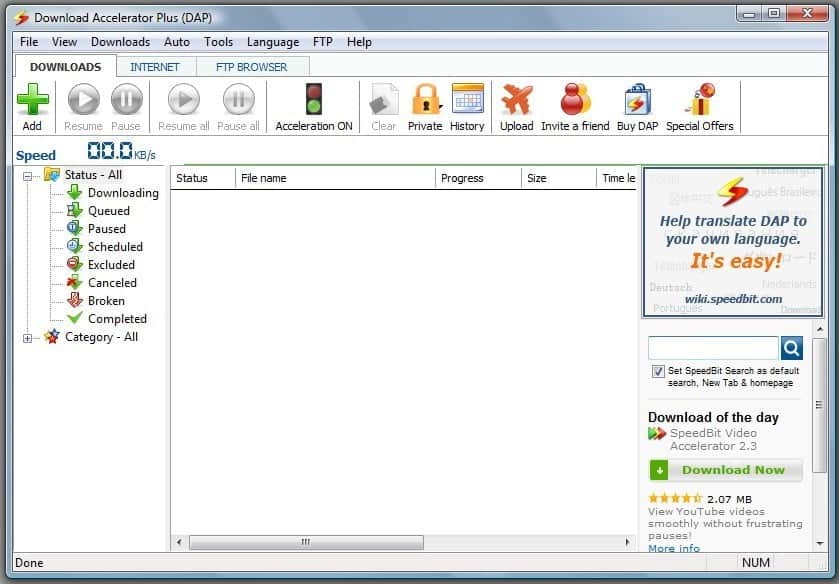Sort by the Size column header

tap(559, 178)
